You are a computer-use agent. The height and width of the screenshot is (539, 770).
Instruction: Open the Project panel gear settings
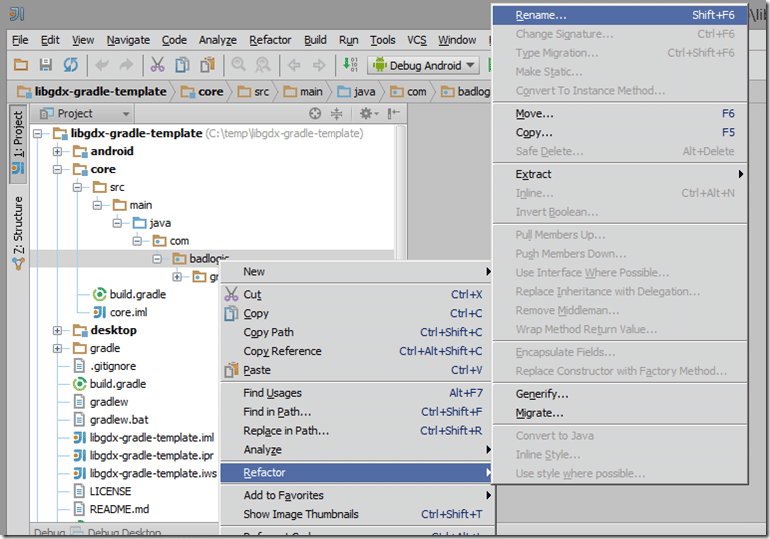pos(369,114)
